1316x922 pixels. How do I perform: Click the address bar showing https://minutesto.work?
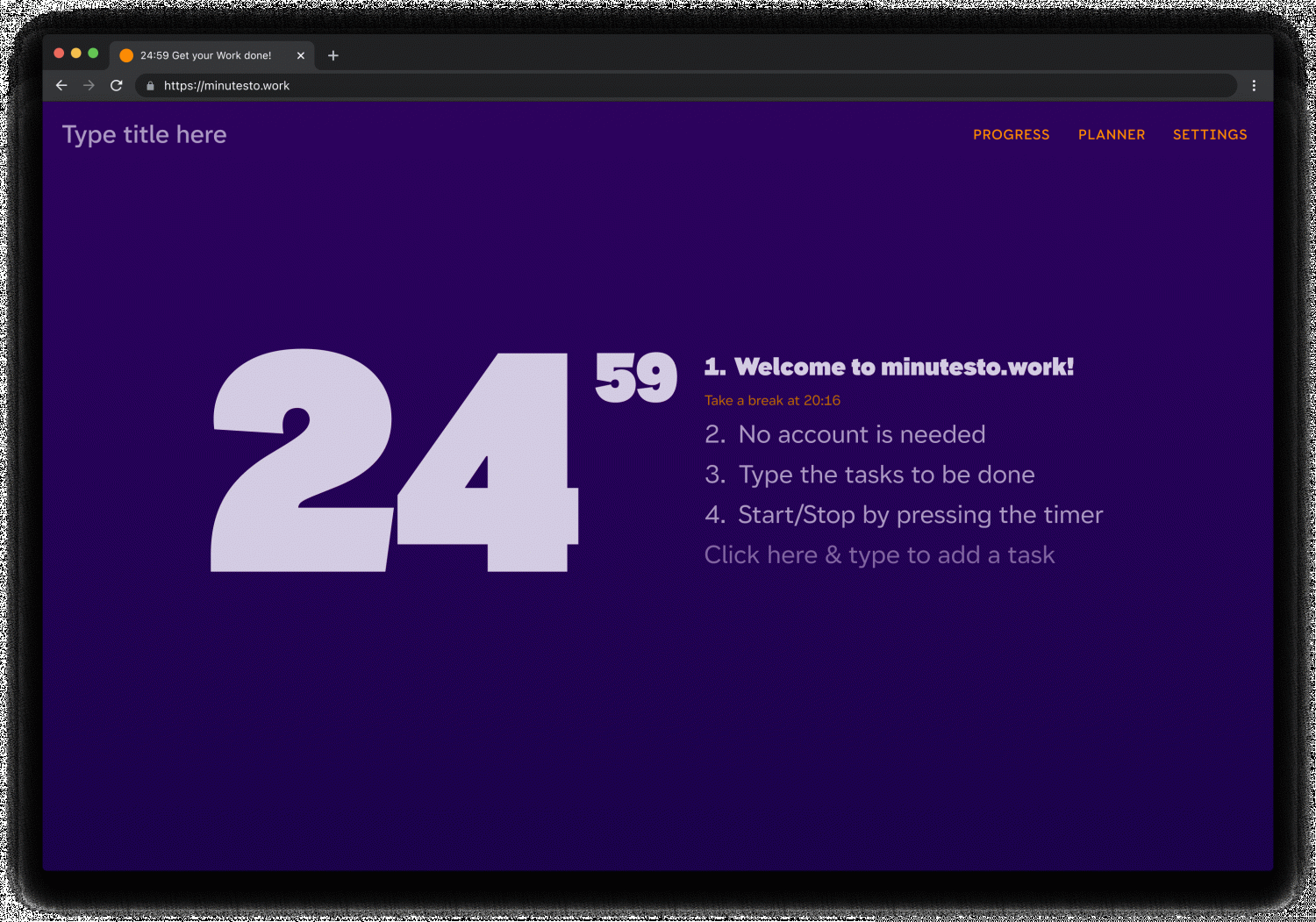pyautogui.click(x=614, y=86)
